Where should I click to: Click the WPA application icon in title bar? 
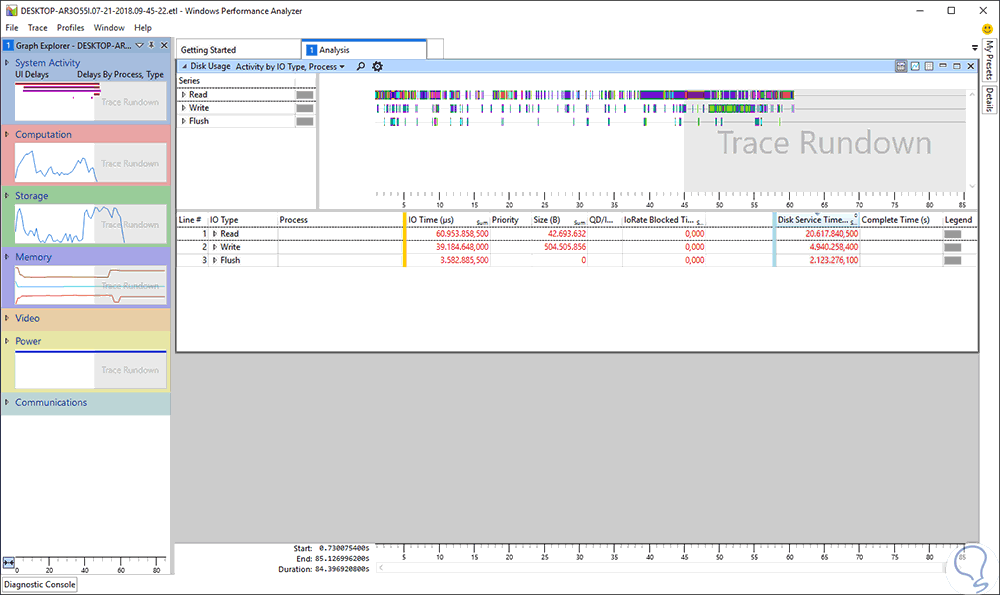click(11, 11)
